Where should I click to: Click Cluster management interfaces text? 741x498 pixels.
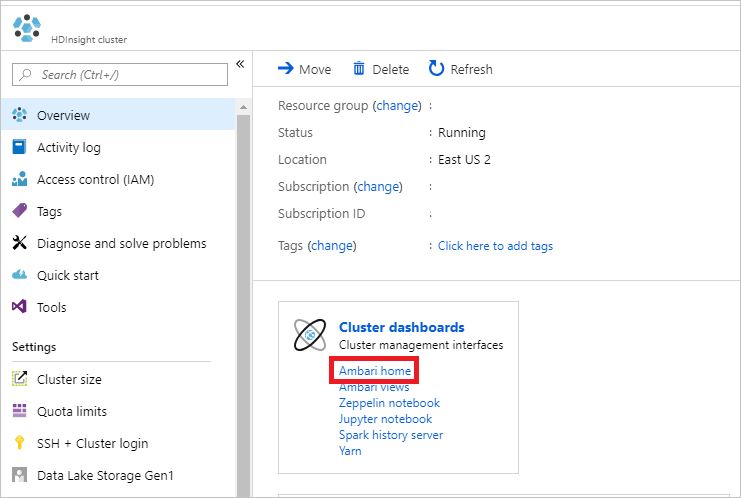[421, 345]
